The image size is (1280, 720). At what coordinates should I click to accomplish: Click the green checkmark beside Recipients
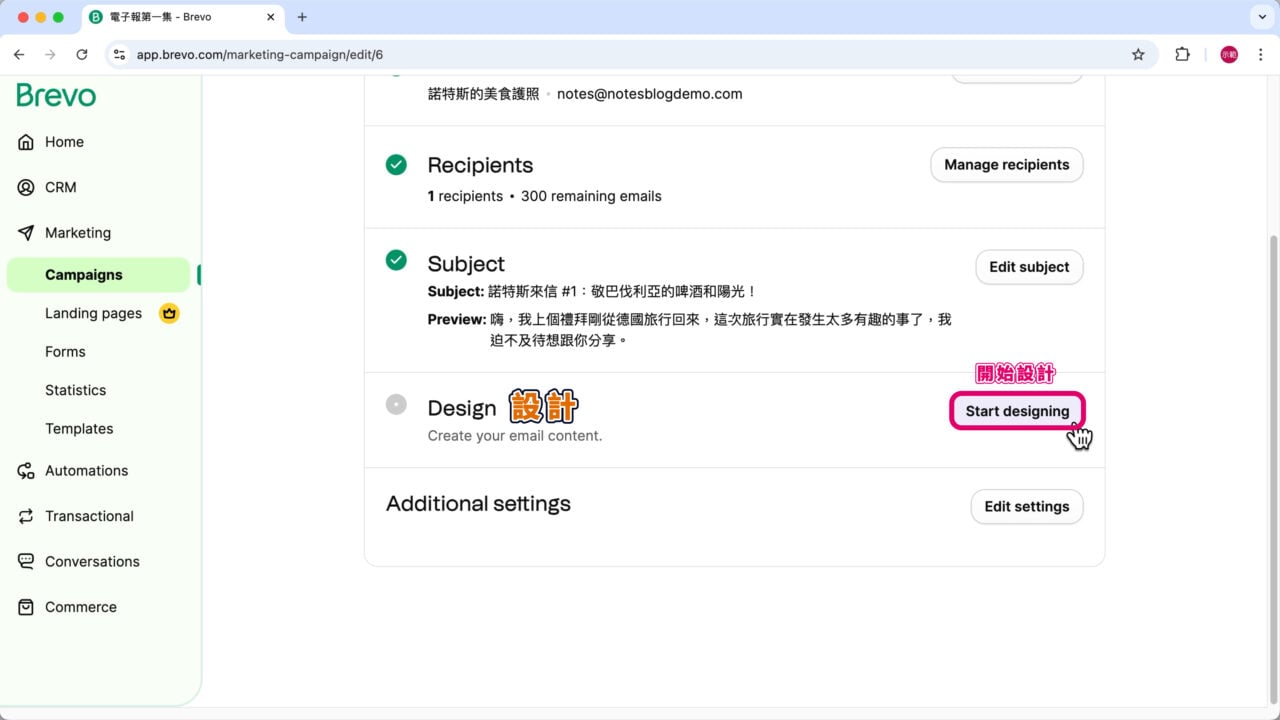pyautogui.click(x=396, y=164)
